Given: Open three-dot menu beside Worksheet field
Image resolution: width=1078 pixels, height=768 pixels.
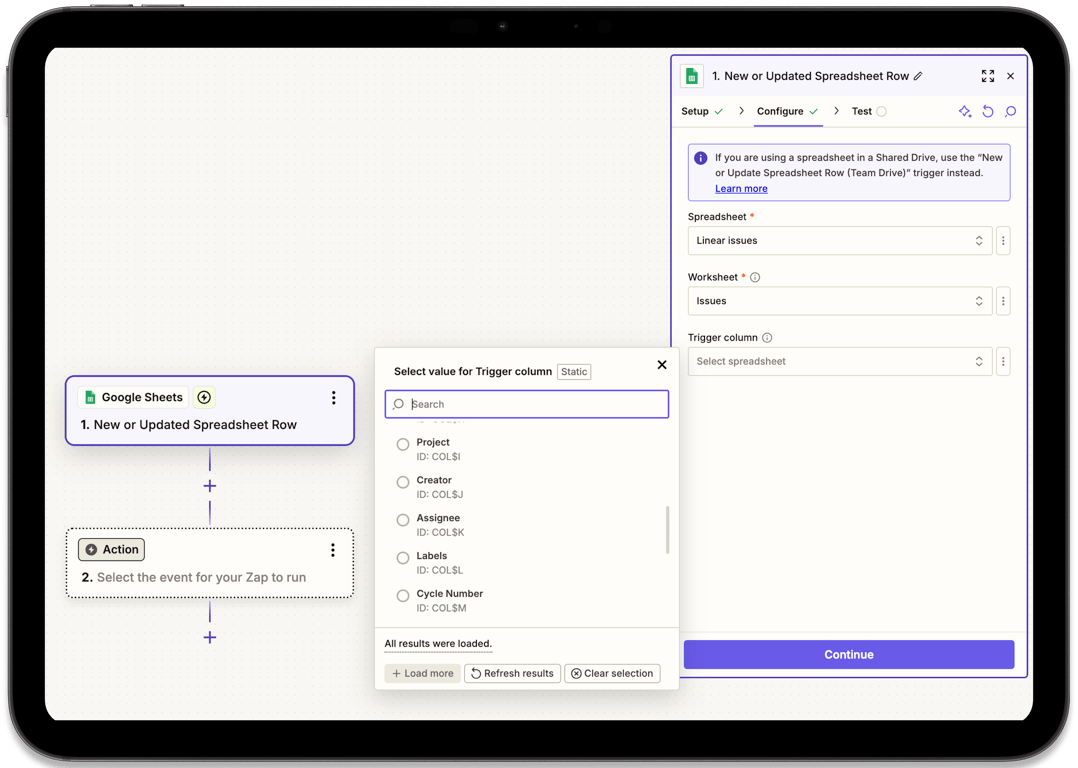Looking at the screenshot, I should 1003,302.
